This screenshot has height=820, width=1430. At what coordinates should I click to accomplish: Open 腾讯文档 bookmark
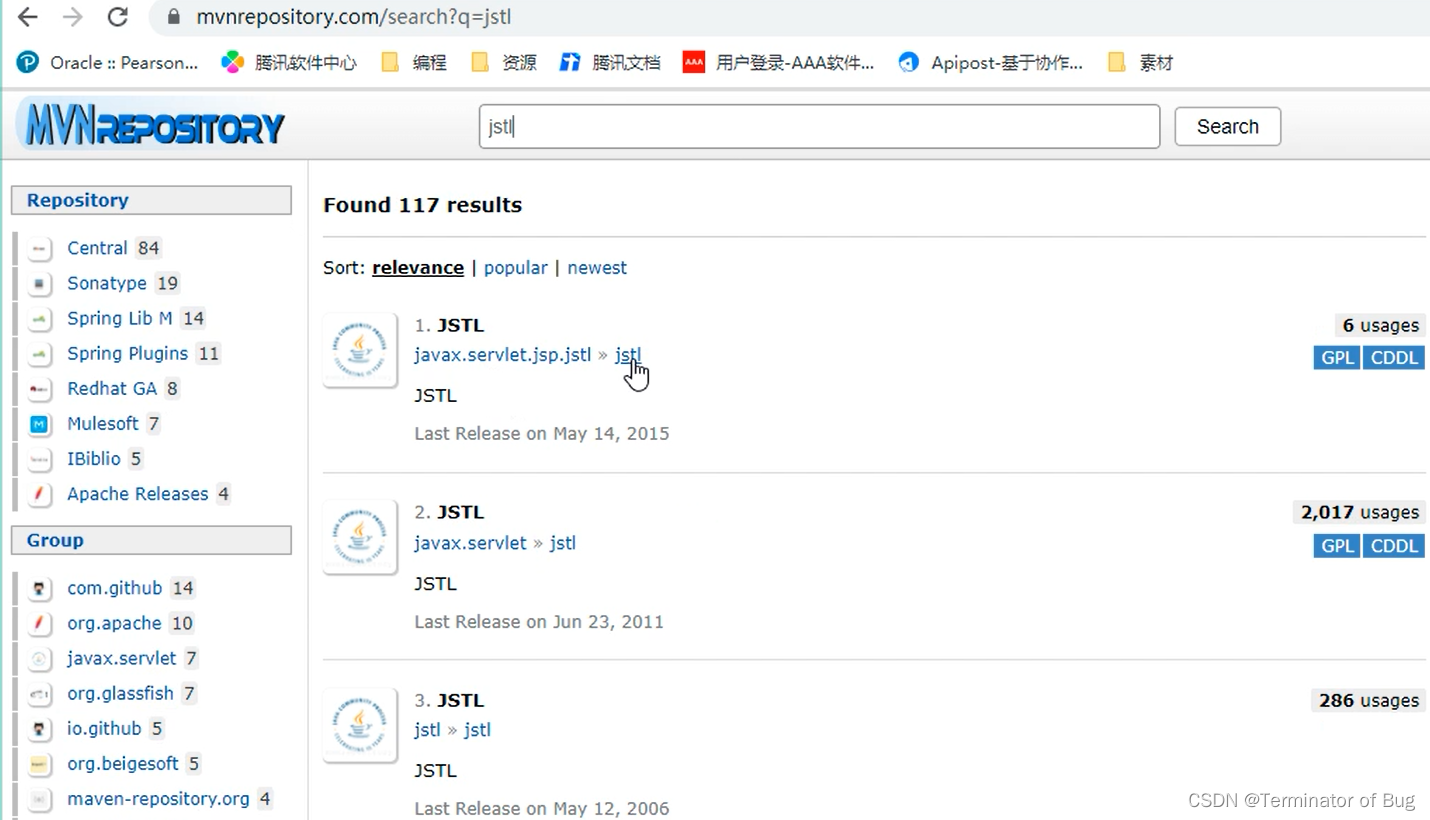tap(610, 63)
